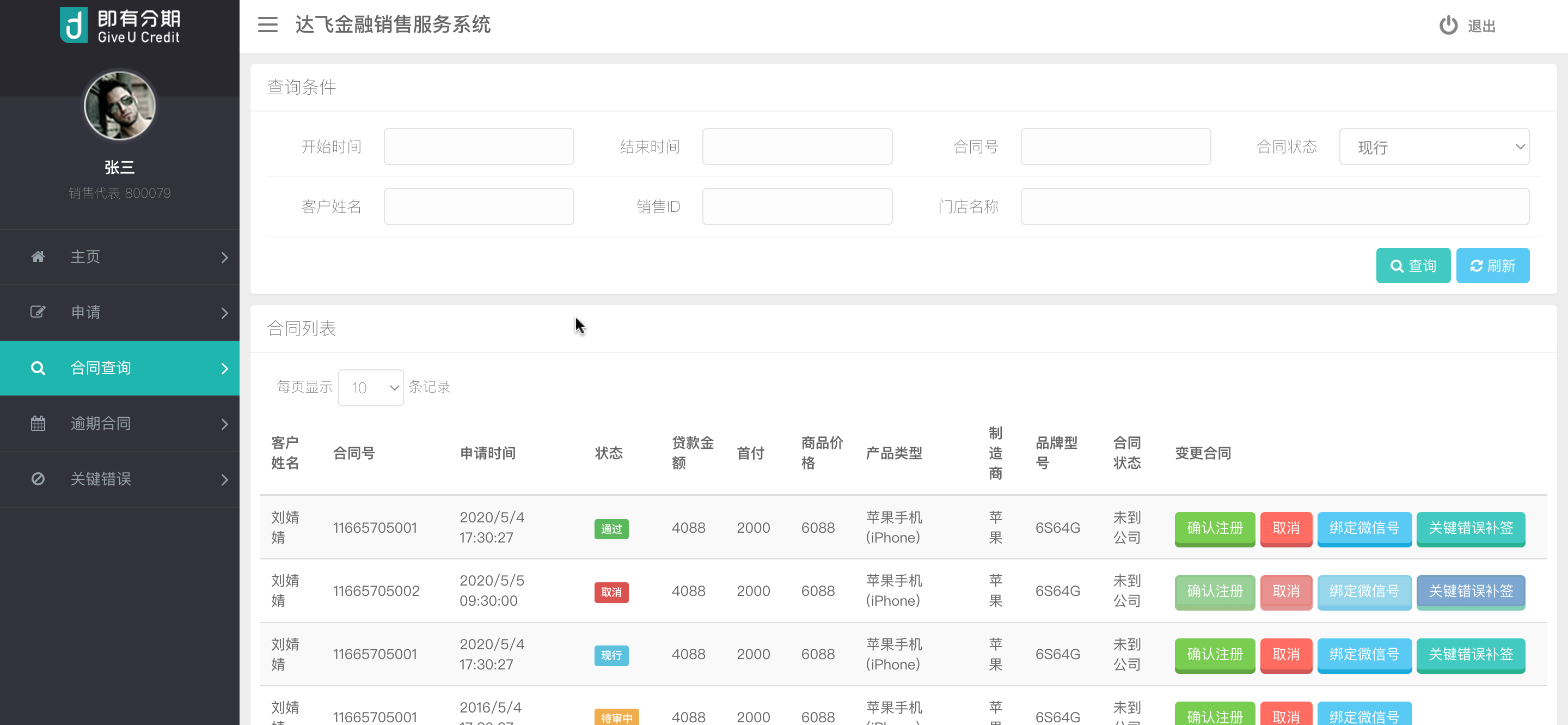Click the edit icon beside 申请
The image size is (1568, 725).
pos(38,312)
